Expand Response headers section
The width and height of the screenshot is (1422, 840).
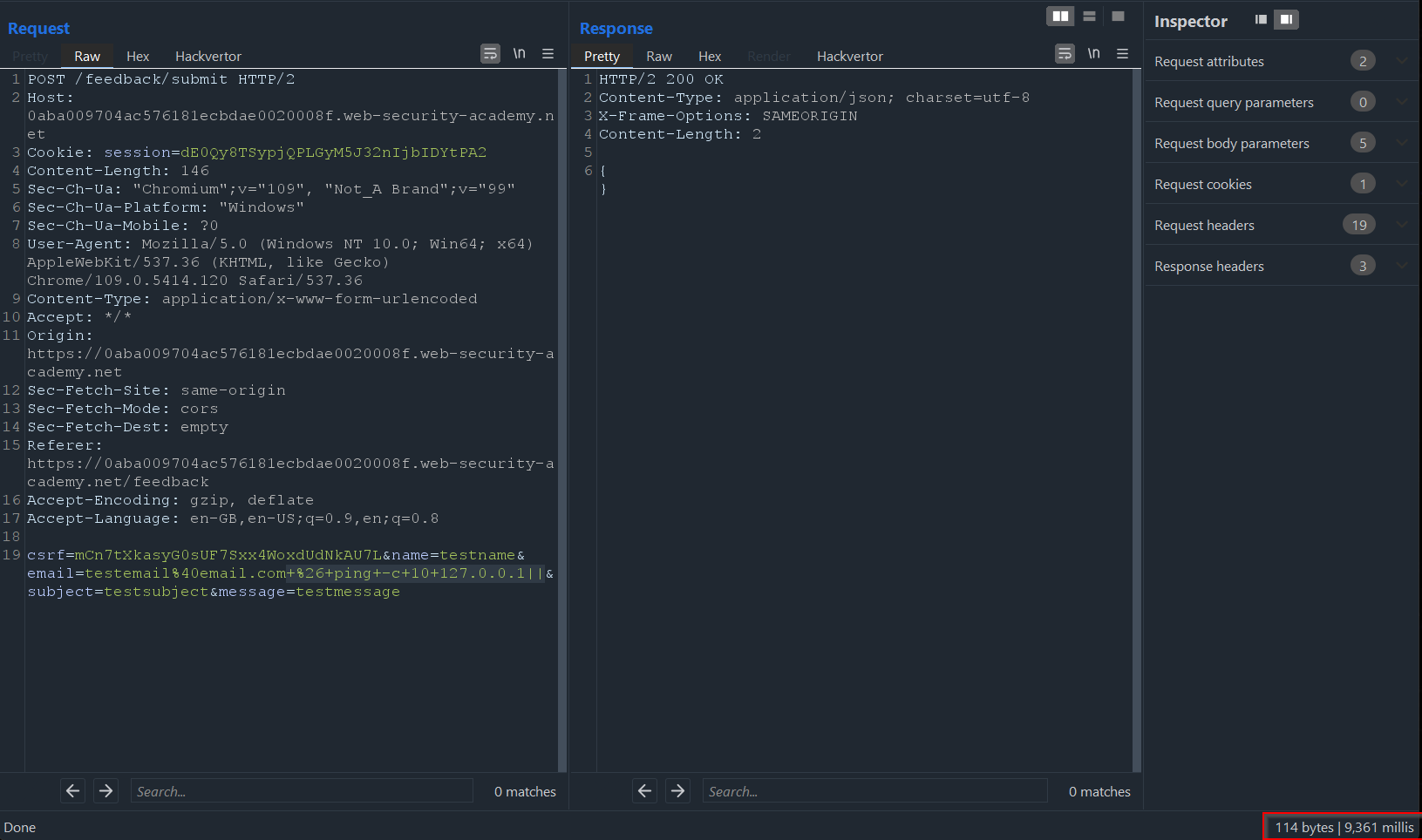[x=1401, y=266]
